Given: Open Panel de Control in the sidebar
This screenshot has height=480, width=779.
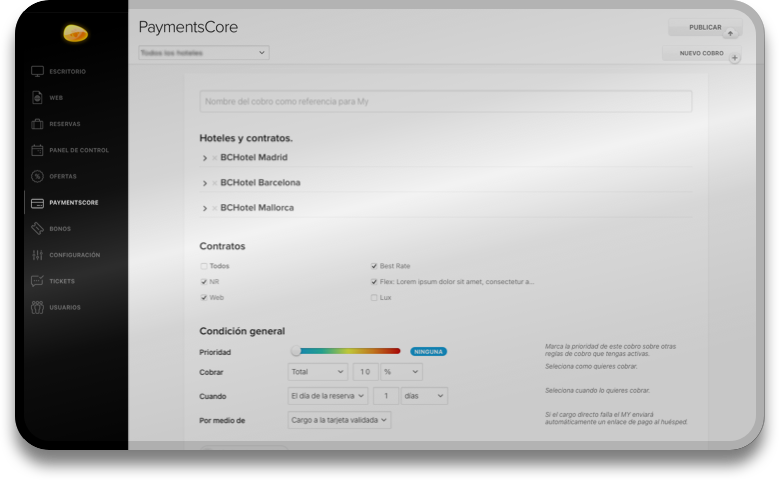Looking at the screenshot, I should (x=79, y=150).
